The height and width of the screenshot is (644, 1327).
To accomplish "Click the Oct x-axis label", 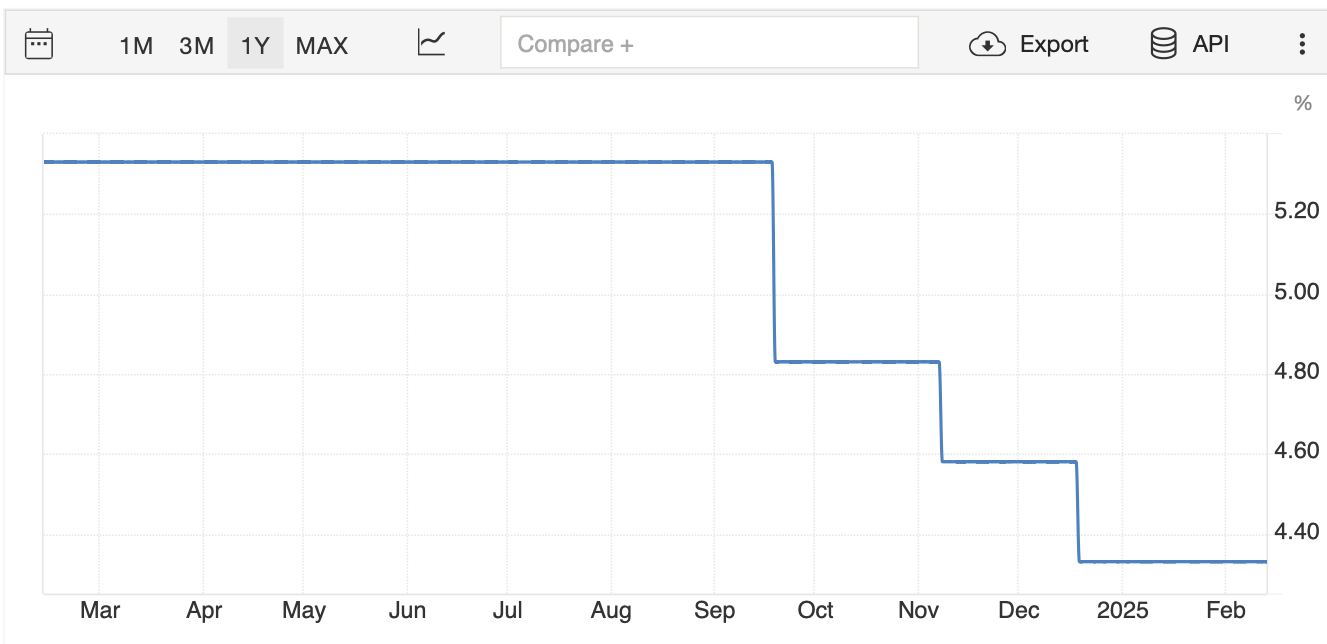I will tap(816, 610).
